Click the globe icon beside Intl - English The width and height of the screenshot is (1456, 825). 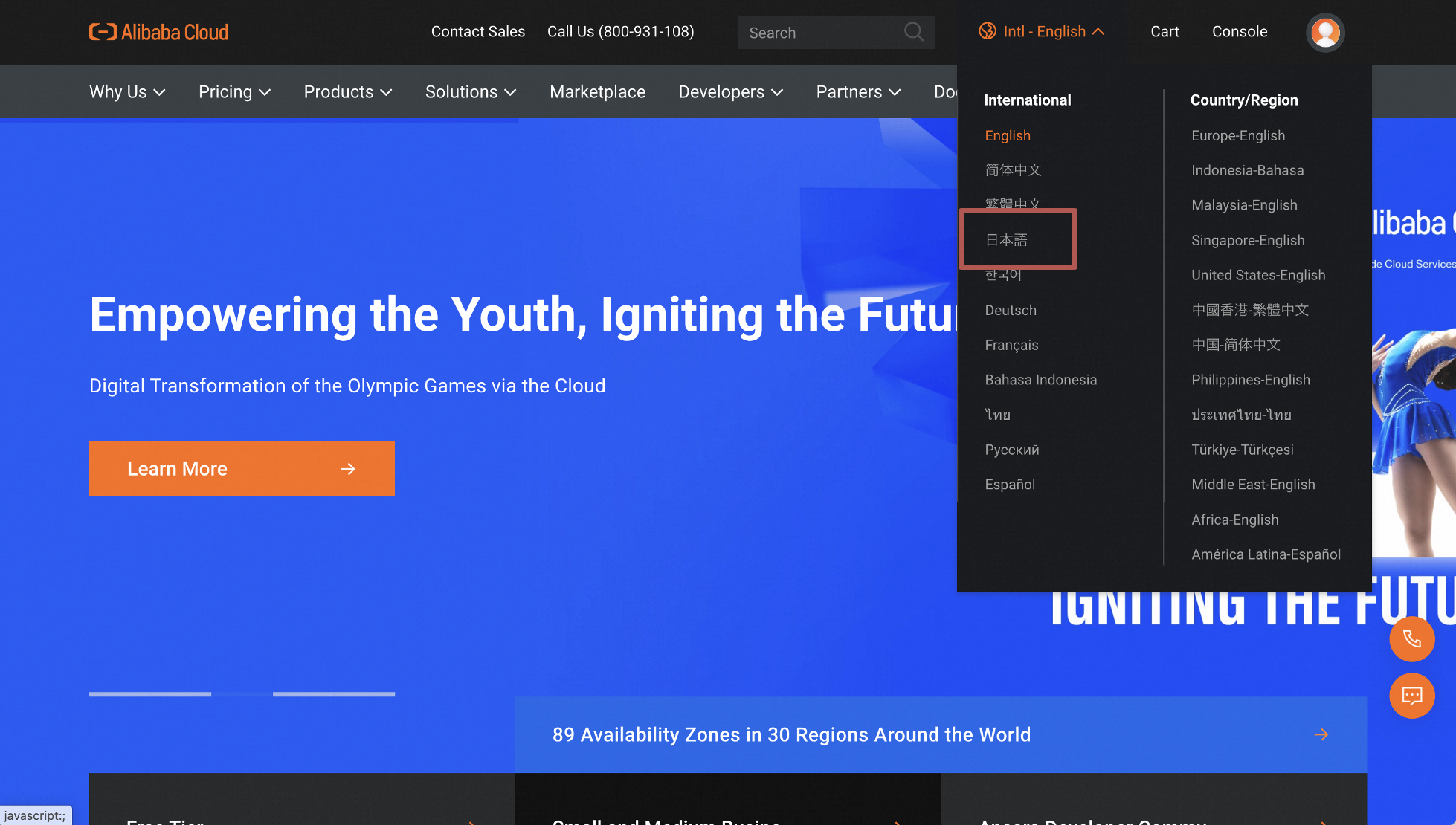coord(988,31)
